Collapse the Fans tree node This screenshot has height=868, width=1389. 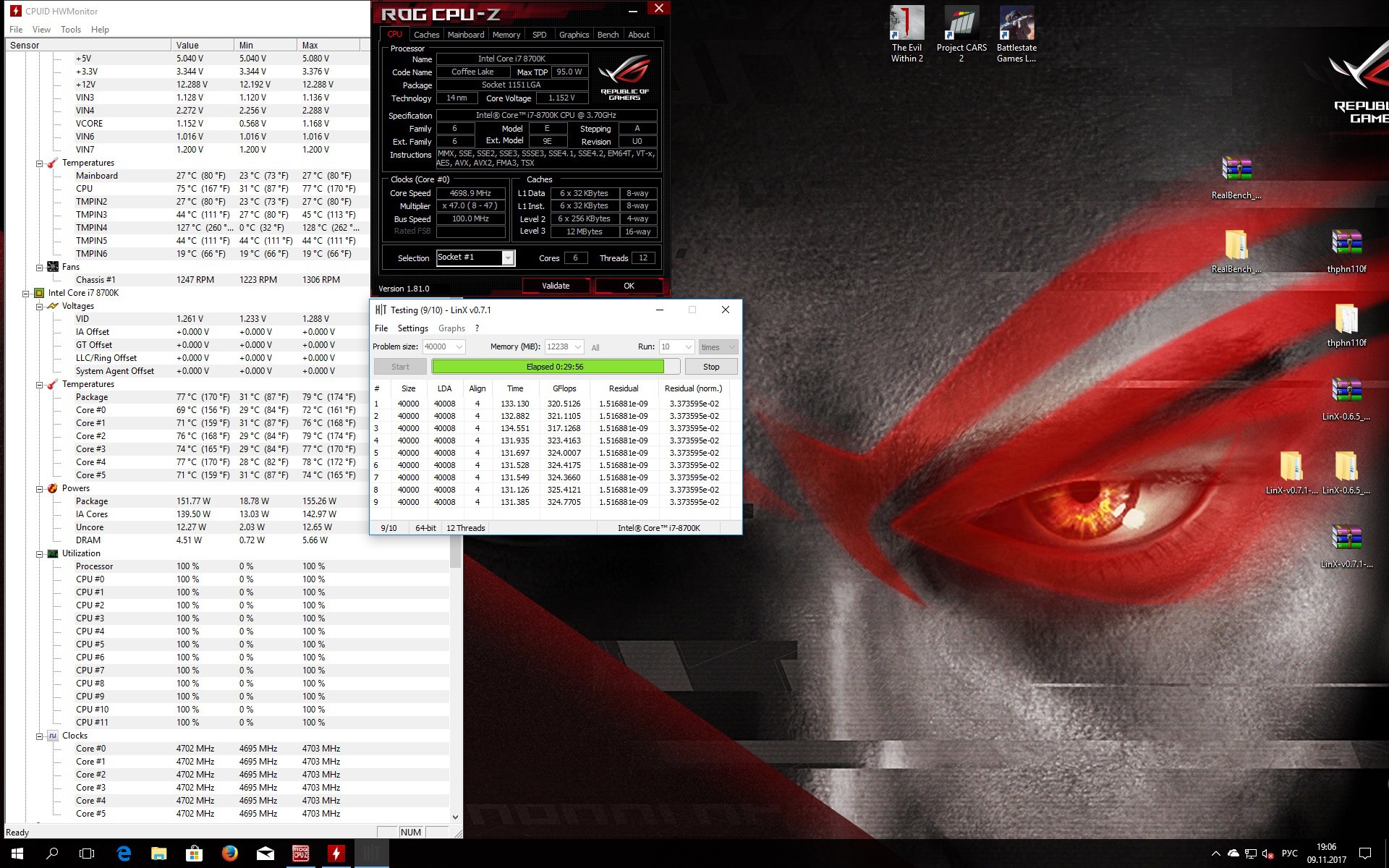tap(40, 267)
